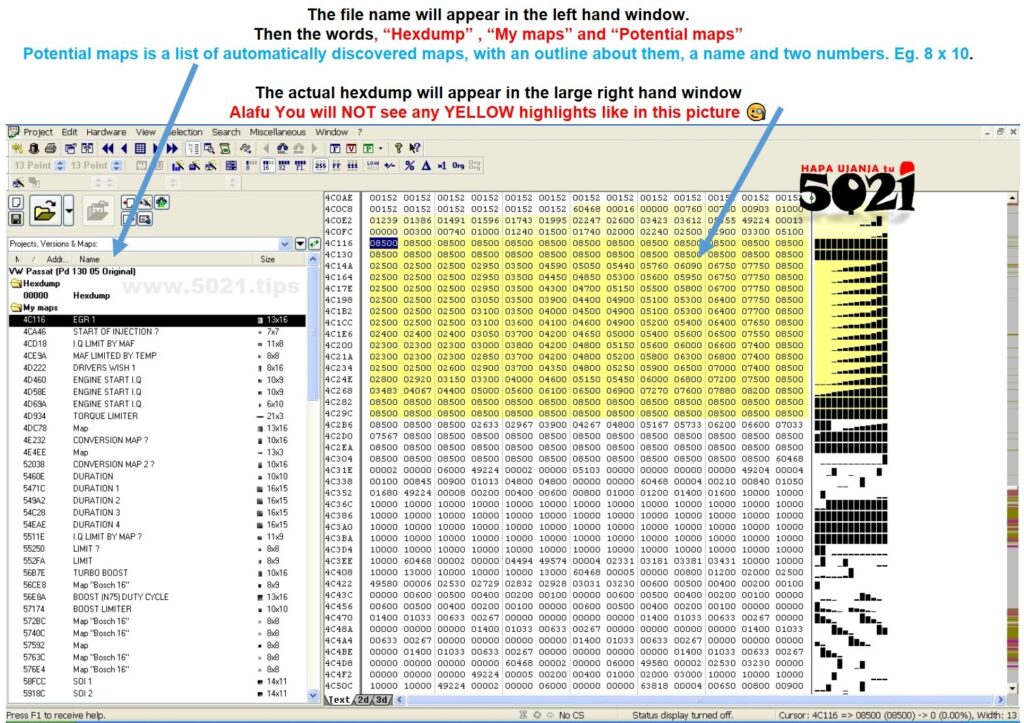Select the TURBO BOOST map entry
Viewport: 1024px width, 723px height.
pos(98,572)
